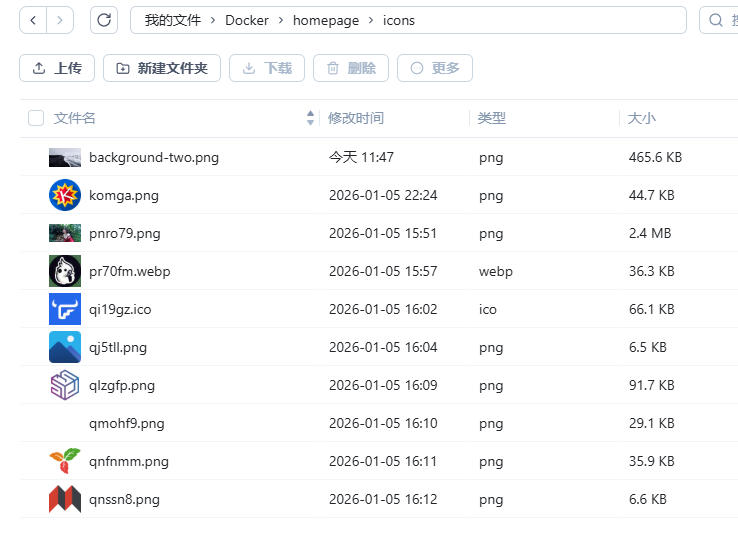Click the qlzgfp.png purple cube icon
The height and width of the screenshot is (543, 738).
click(x=65, y=385)
